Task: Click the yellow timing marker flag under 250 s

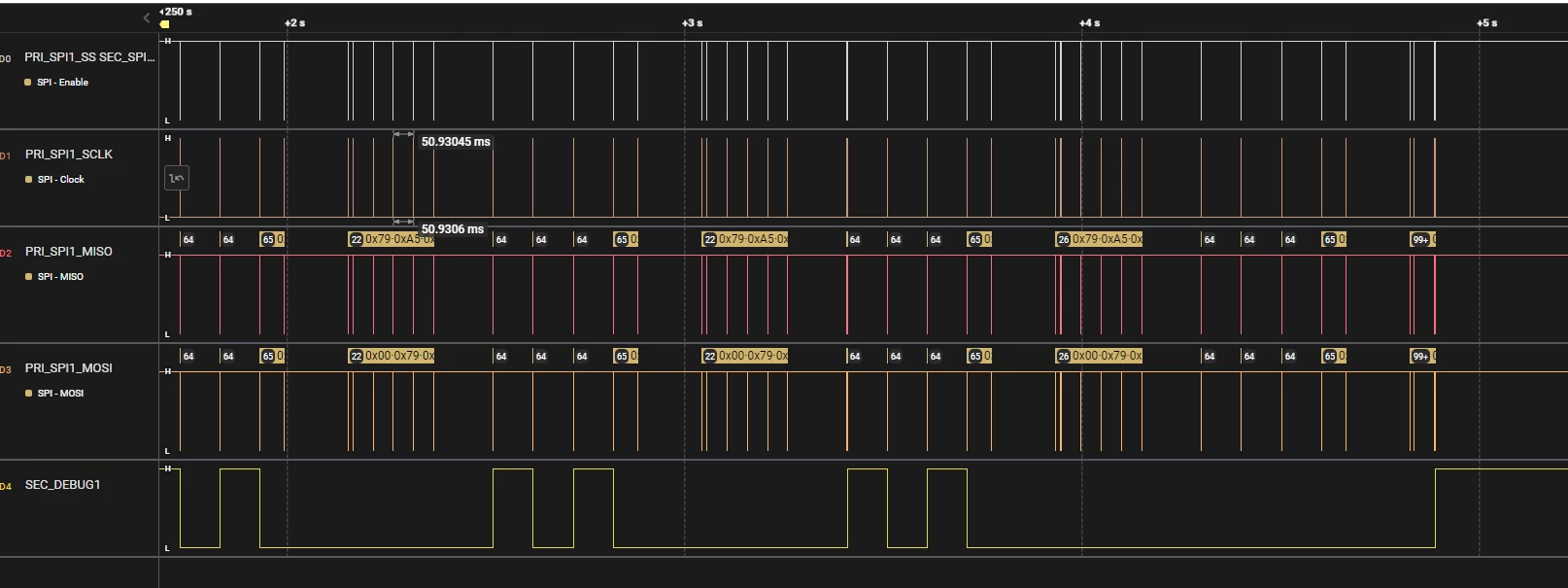Action: [x=164, y=24]
